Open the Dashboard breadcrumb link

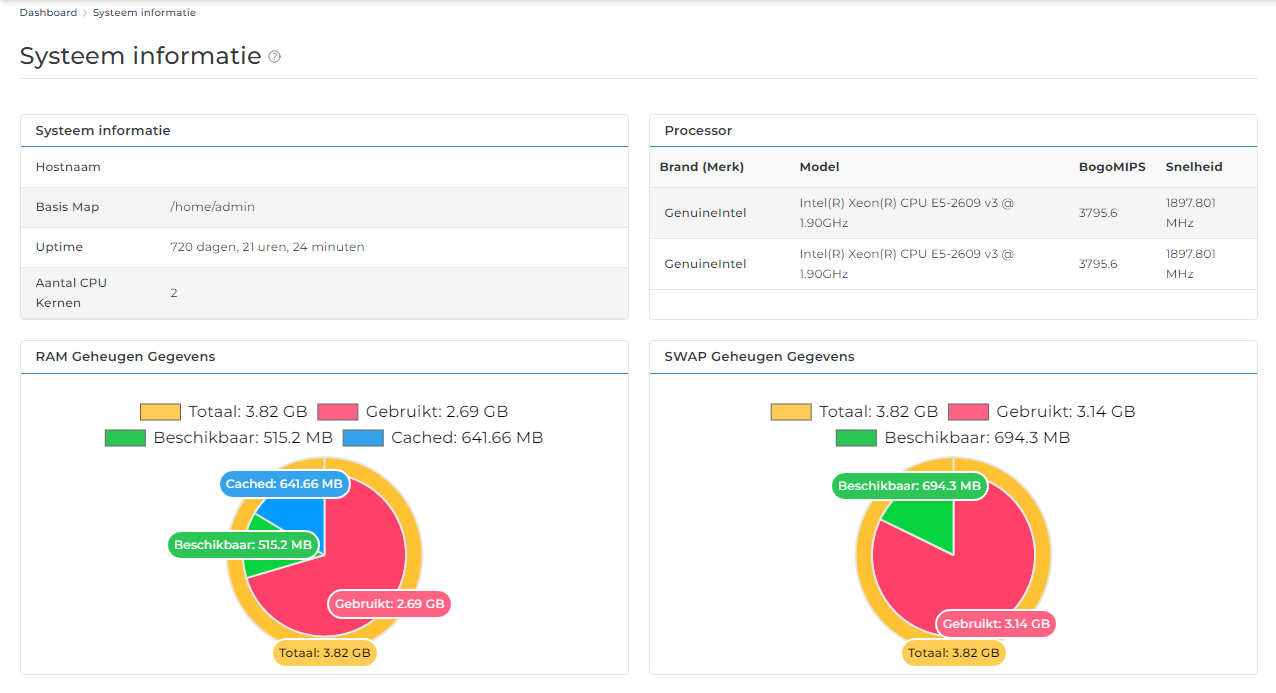coord(48,13)
